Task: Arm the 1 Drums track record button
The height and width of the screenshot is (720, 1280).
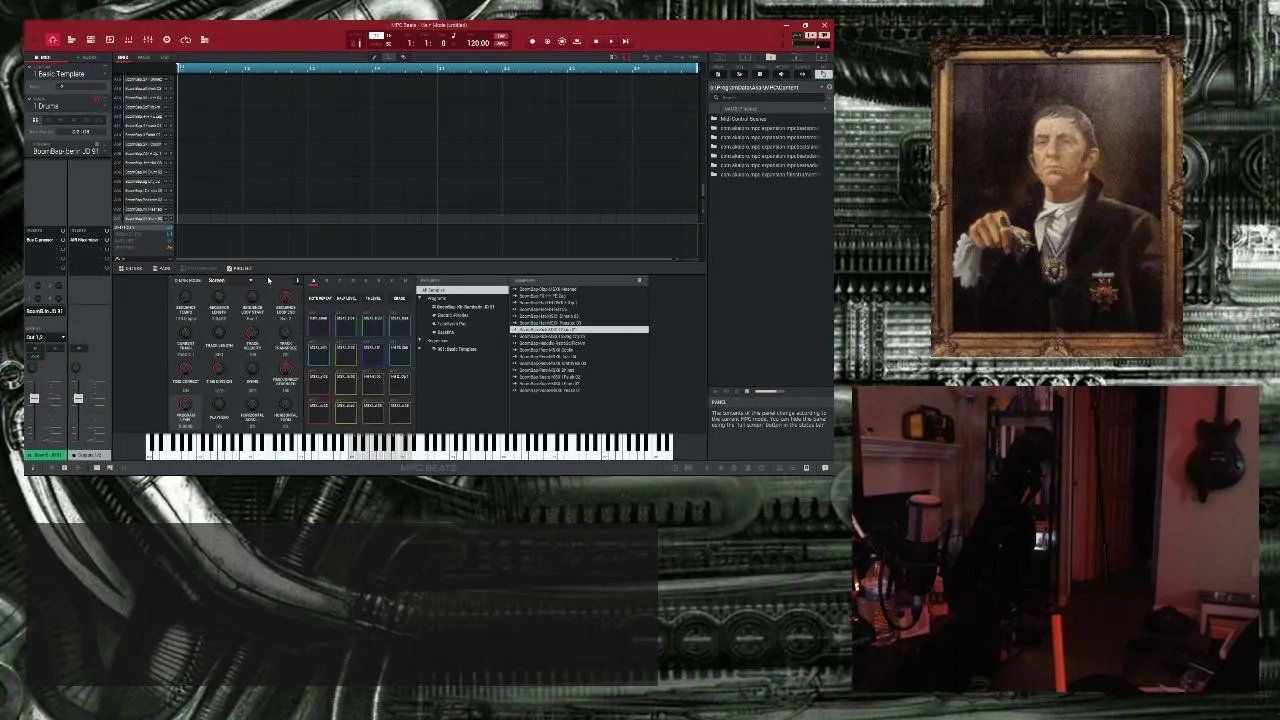Action: 97,100
